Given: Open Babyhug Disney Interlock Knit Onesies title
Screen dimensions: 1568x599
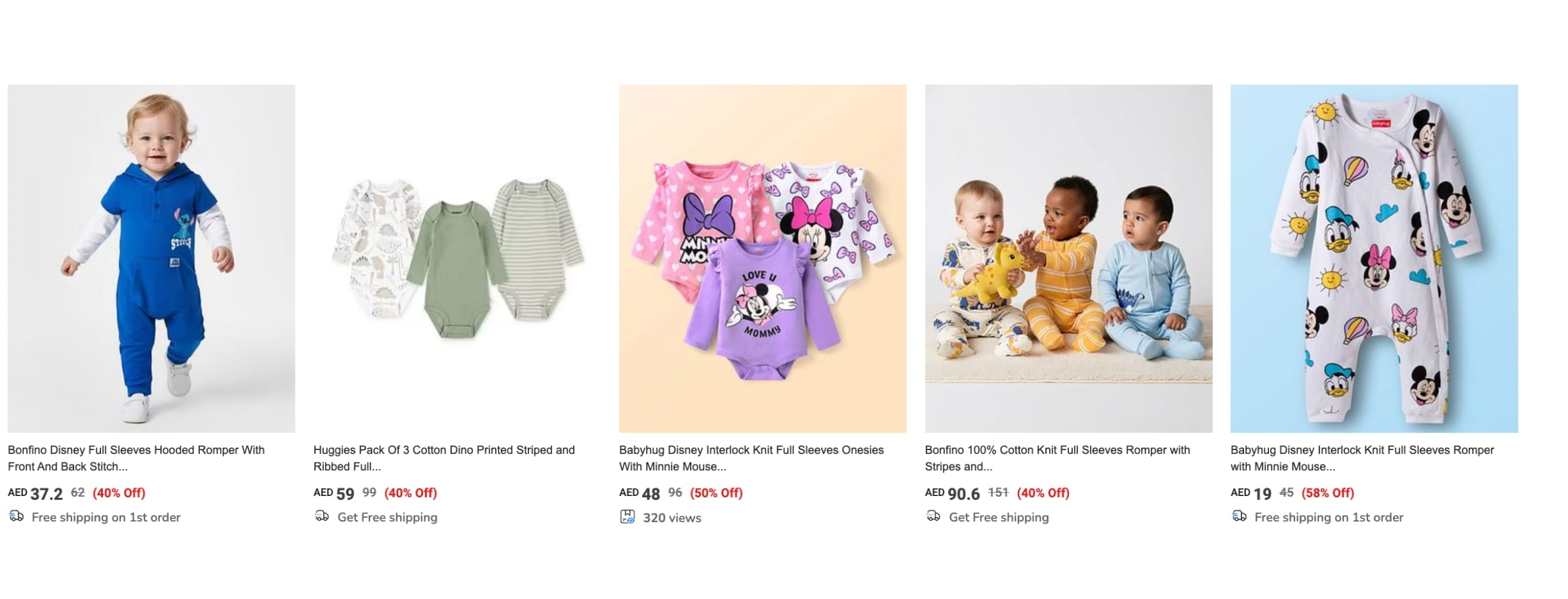Looking at the screenshot, I should (x=751, y=458).
